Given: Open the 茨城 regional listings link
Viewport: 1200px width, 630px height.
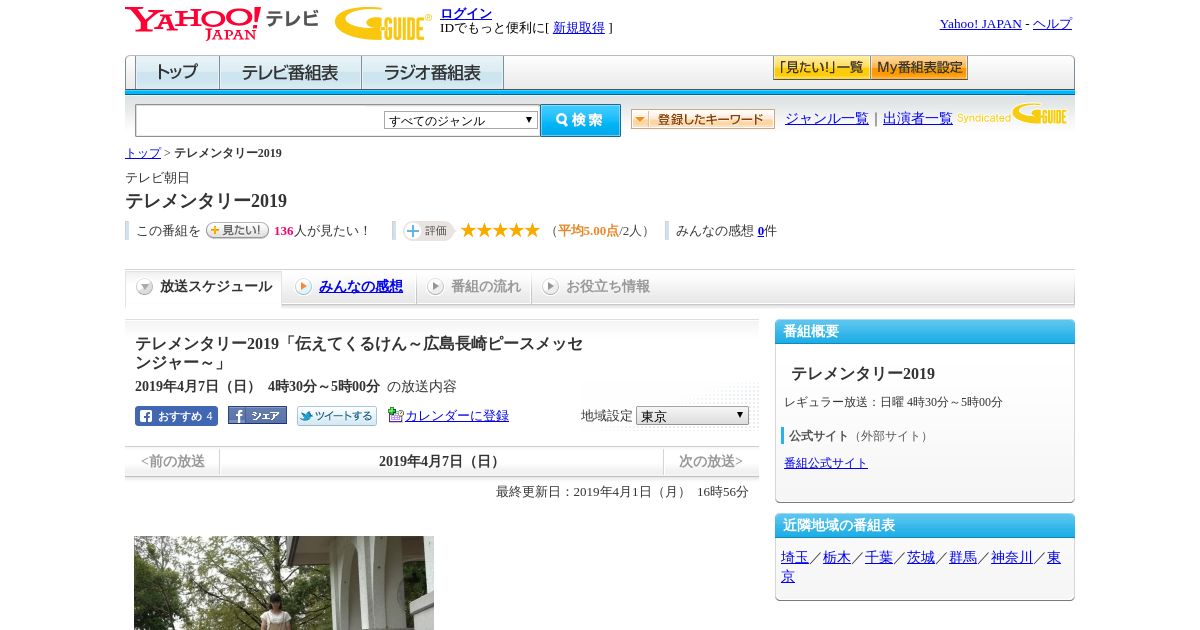Looking at the screenshot, I should [921, 557].
